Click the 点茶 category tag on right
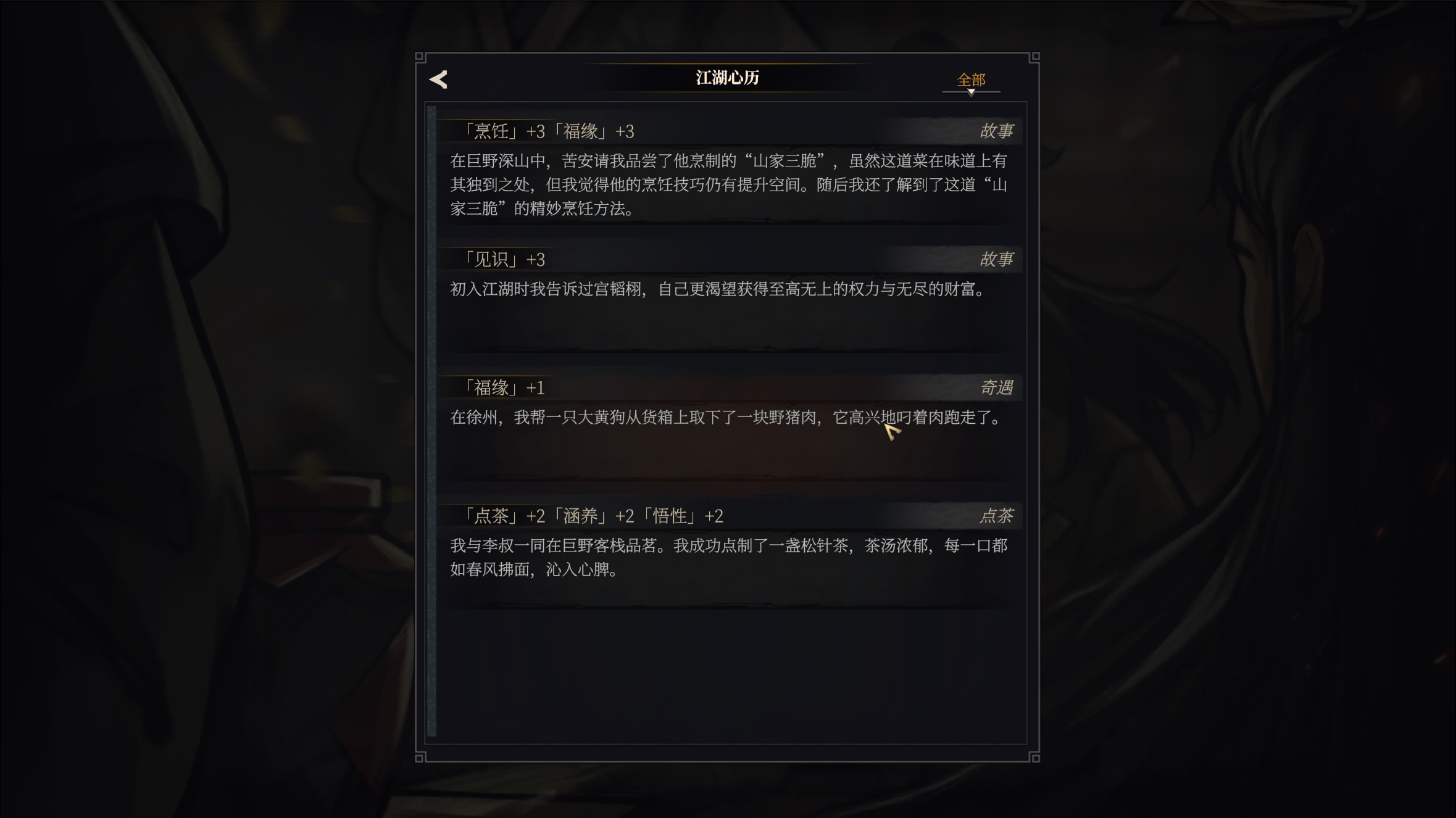This screenshot has width=1456, height=818. coord(996,516)
